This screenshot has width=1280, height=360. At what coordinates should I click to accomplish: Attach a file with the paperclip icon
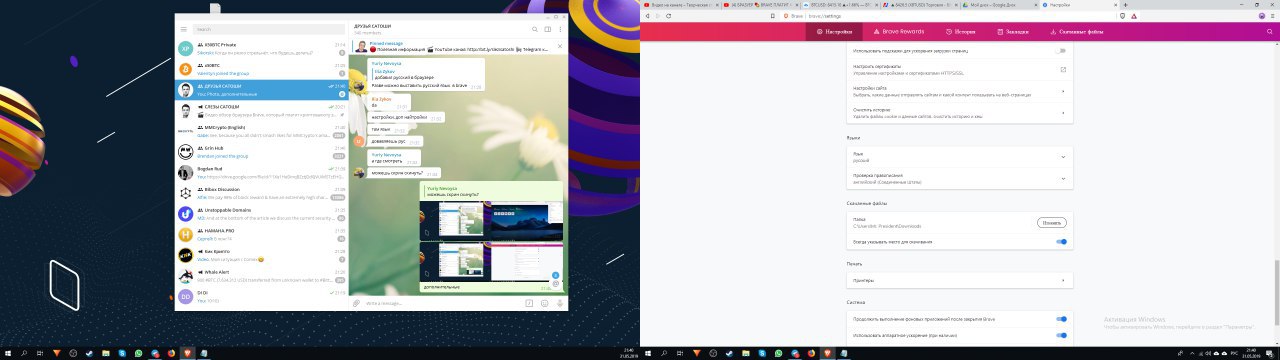click(356, 302)
